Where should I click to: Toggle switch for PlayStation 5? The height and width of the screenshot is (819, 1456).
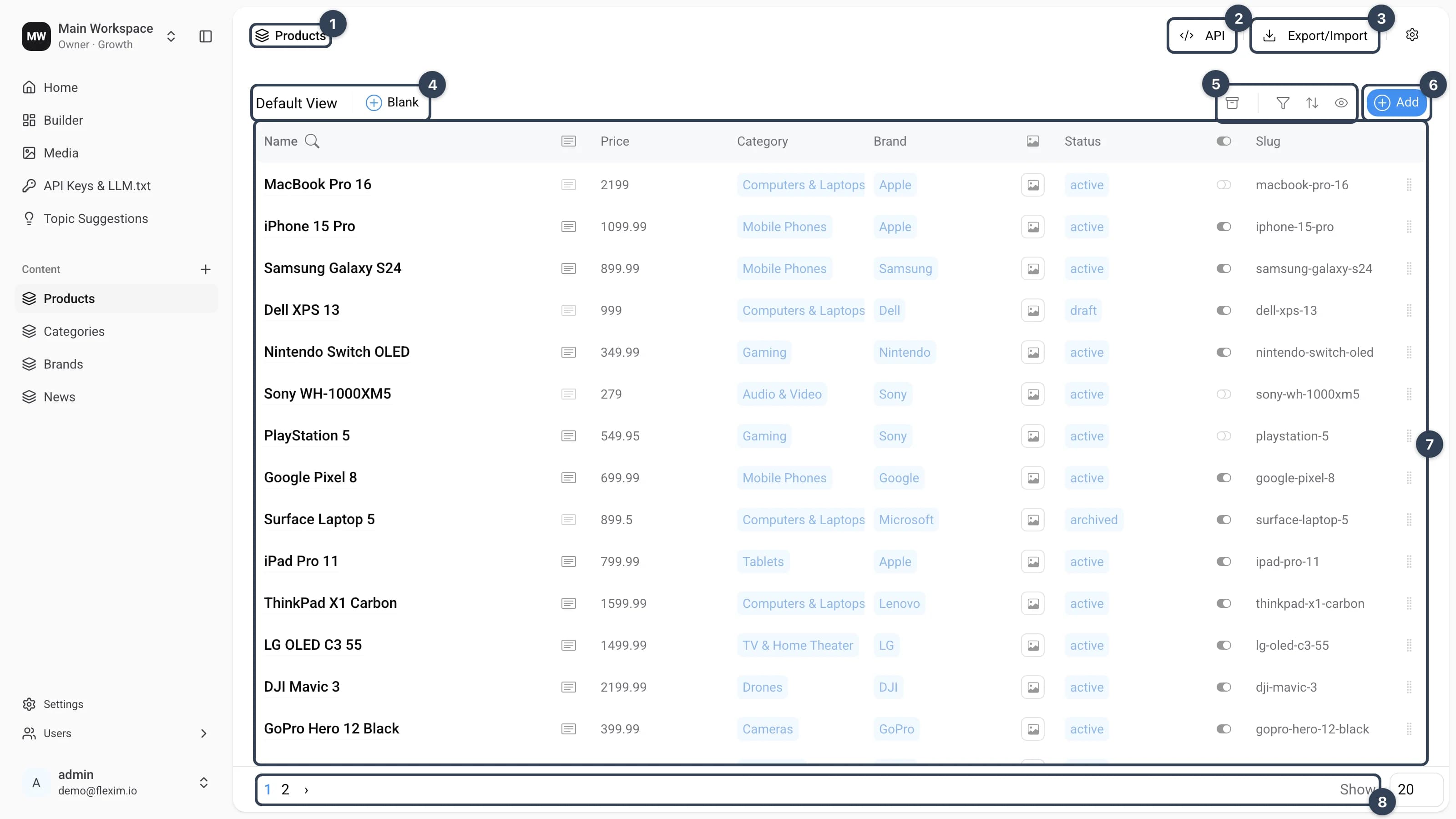pyautogui.click(x=1223, y=436)
